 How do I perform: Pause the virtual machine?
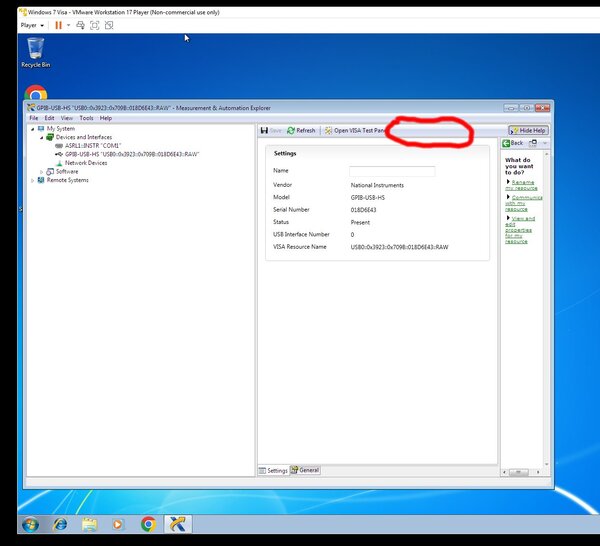(x=58, y=25)
